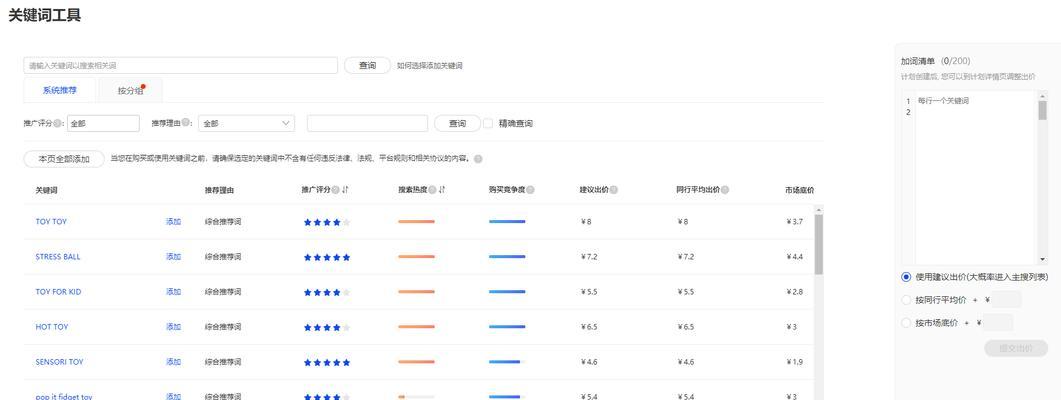This screenshot has width=1061, height=400.
Task: Click 提交出价 button
Action: pyautogui.click(x=1016, y=349)
